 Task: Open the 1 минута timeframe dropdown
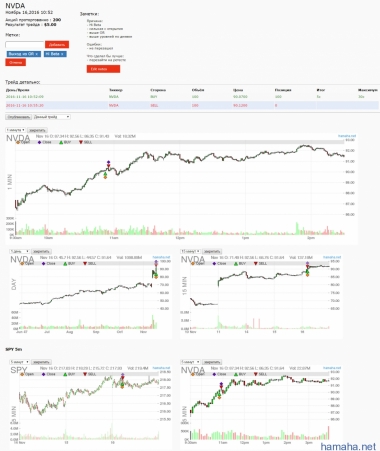[x=15, y=130]
